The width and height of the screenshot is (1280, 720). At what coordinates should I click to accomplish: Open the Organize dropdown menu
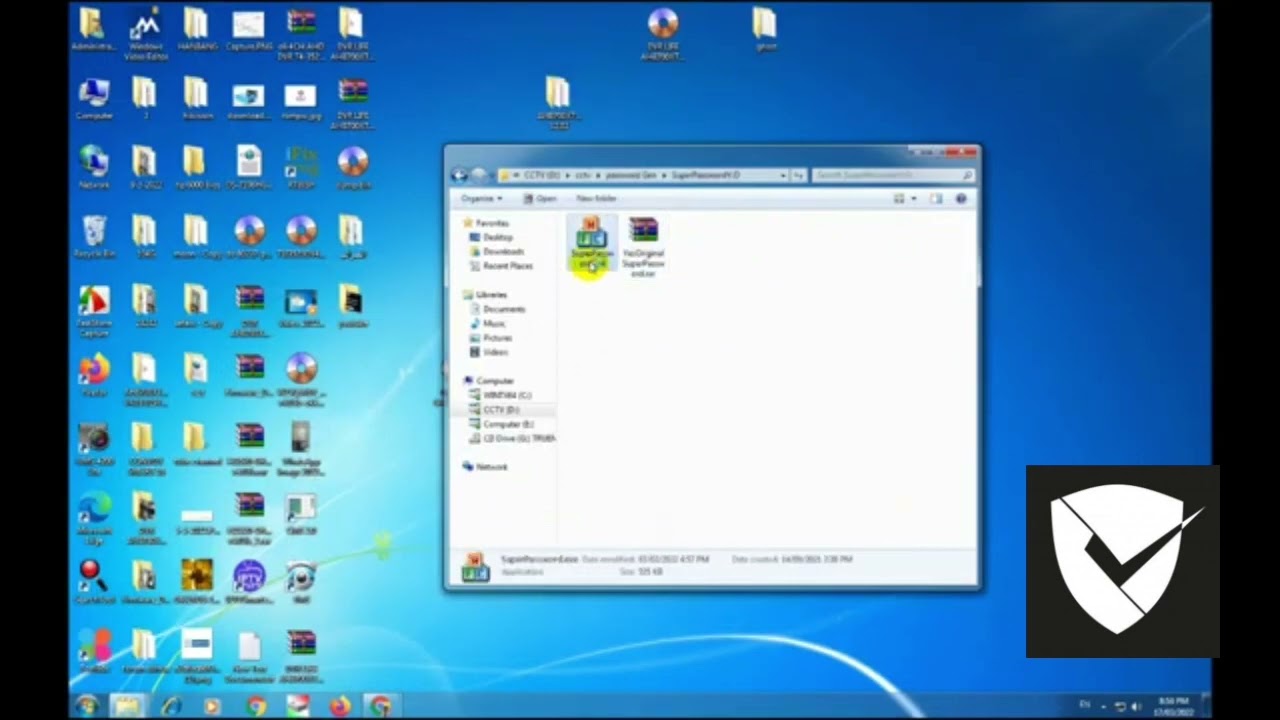(x=480, y=199)
